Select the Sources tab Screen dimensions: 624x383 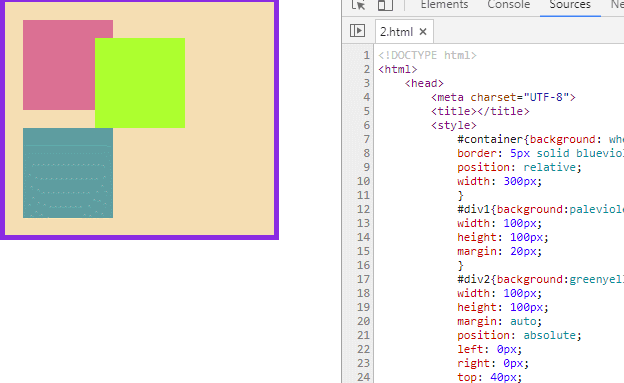(x=570, y=5)
